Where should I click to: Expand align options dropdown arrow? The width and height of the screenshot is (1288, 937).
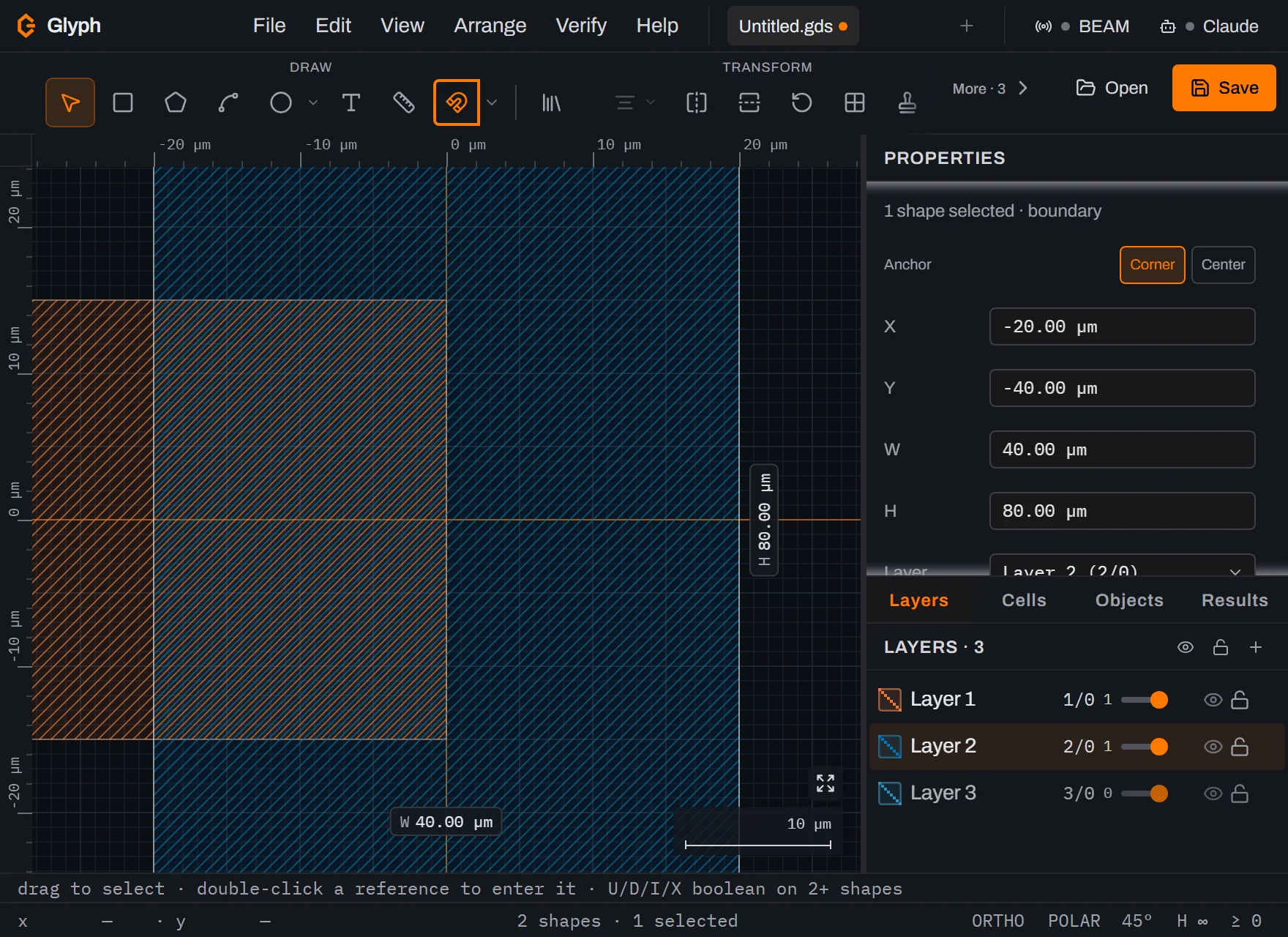[651, 102]
